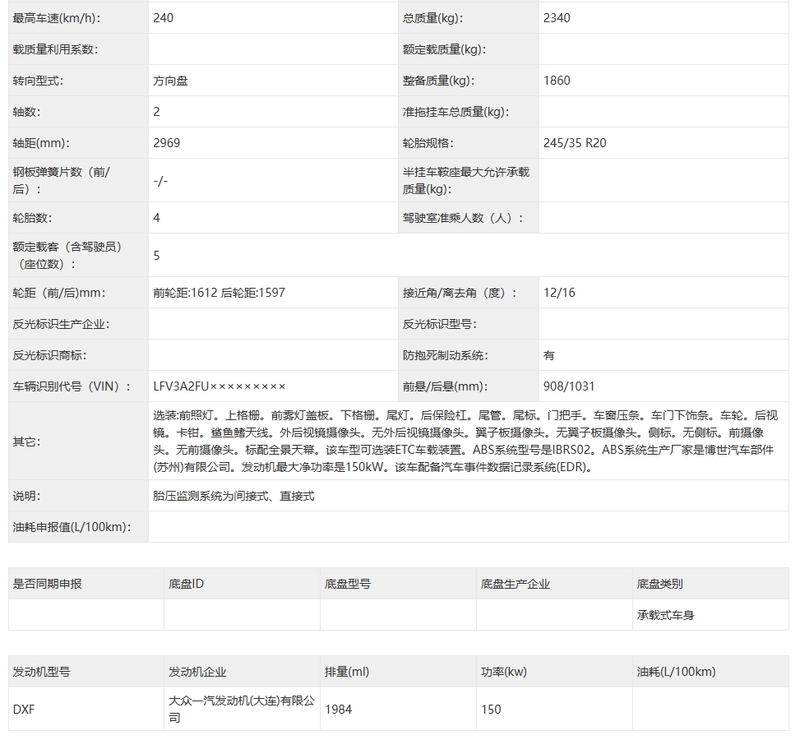Select the rated passengers value 5
The height and width of the screenshot is (740, 800).
(156, 256)
